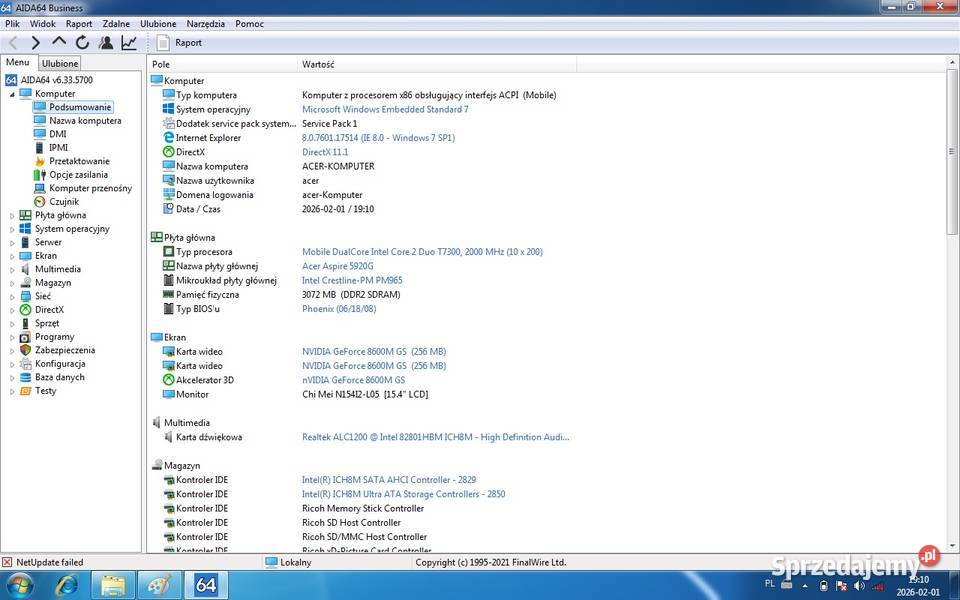
Task: Select DMI in the Komputer tree
Action: (x=57, y=133)
